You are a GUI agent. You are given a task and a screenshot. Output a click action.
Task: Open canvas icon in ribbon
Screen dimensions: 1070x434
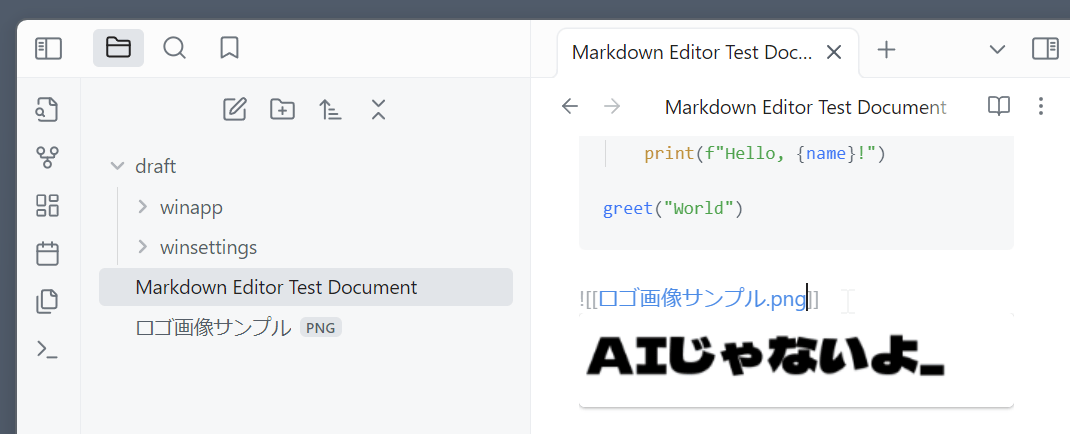coord(48,205)
